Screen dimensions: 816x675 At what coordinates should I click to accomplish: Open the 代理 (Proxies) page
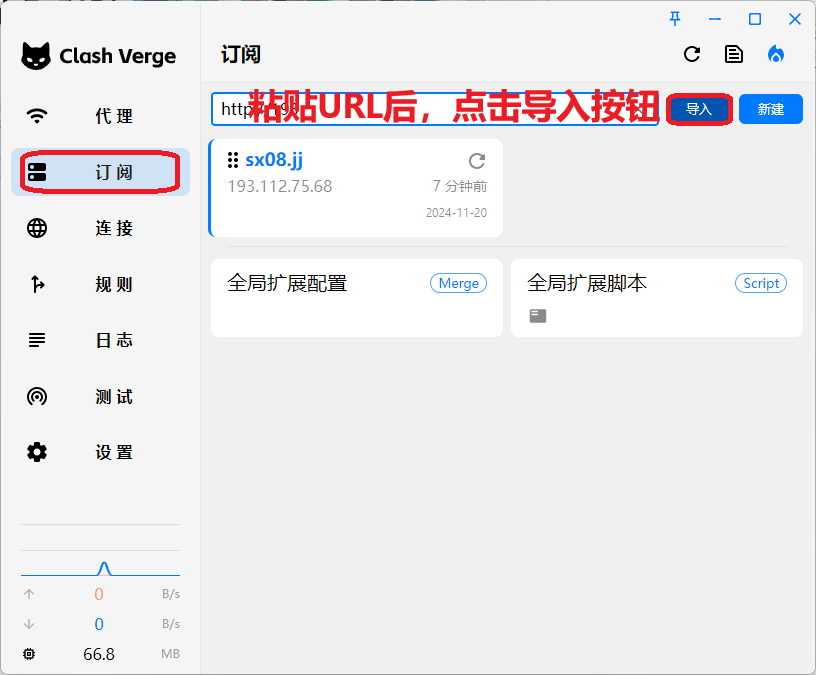point(100,116)
